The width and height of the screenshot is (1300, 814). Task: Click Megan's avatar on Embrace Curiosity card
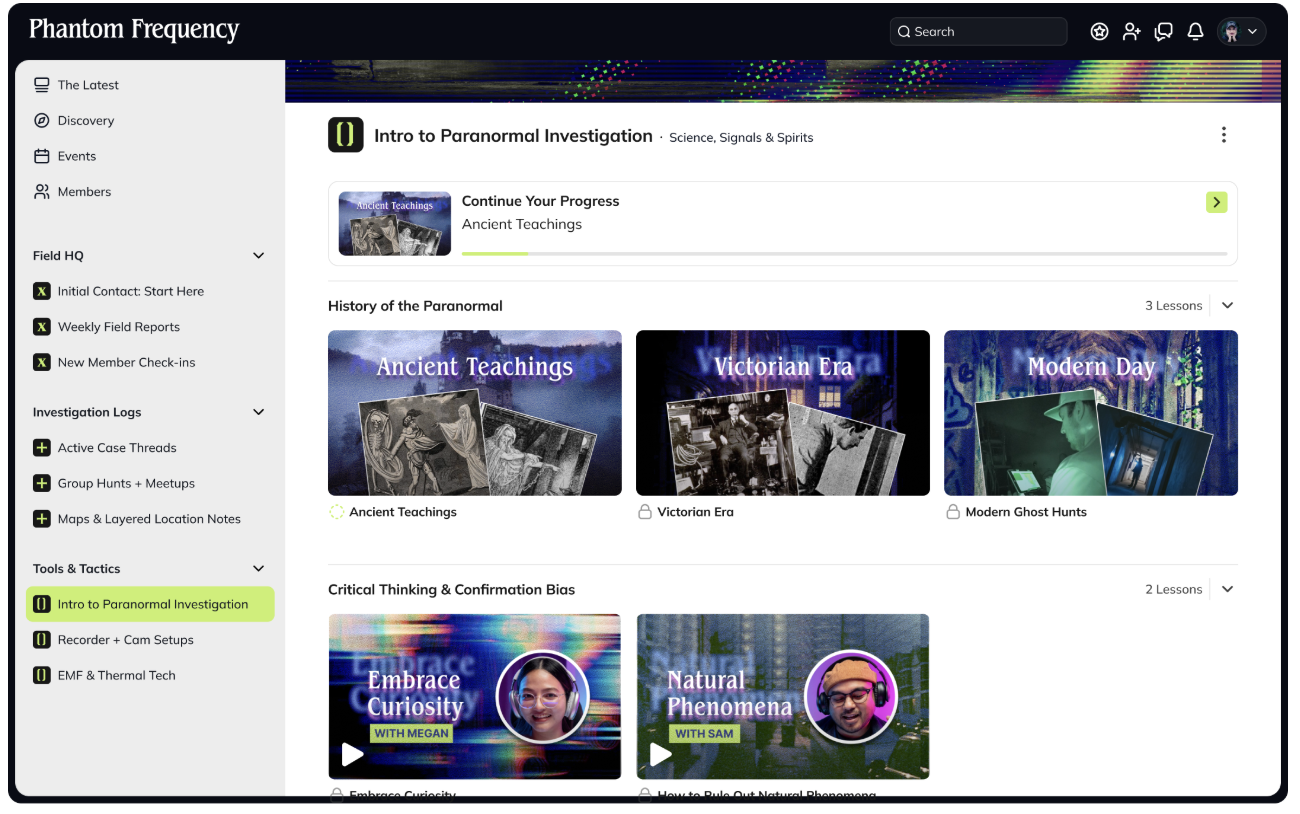(543, 697)
